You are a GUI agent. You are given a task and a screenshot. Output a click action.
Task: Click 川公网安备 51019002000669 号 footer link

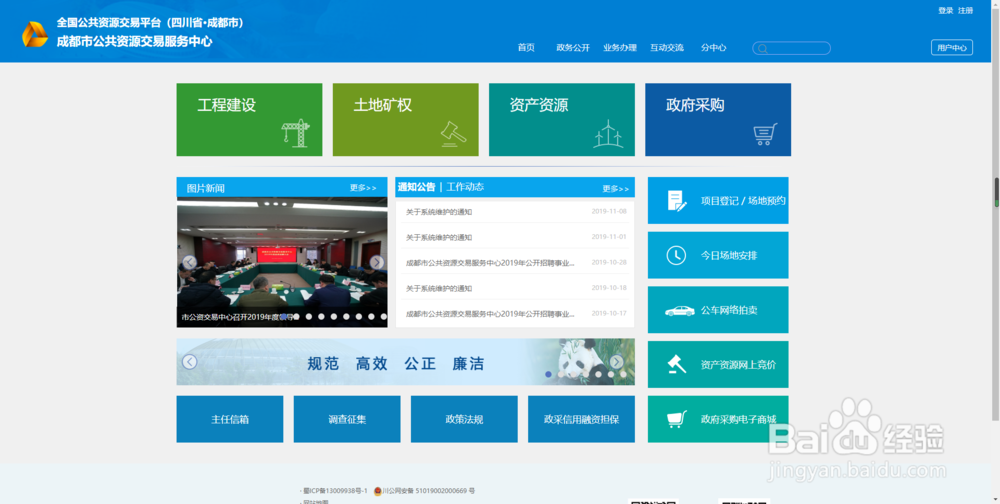coord(429,491)
